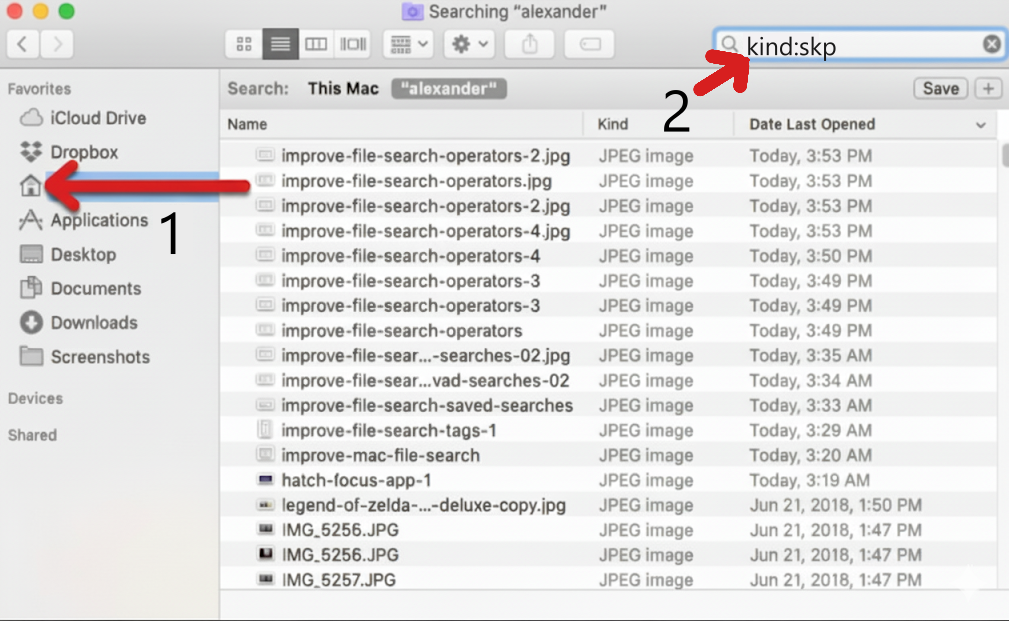Open the item arrangement dropdown

(406, 43)
